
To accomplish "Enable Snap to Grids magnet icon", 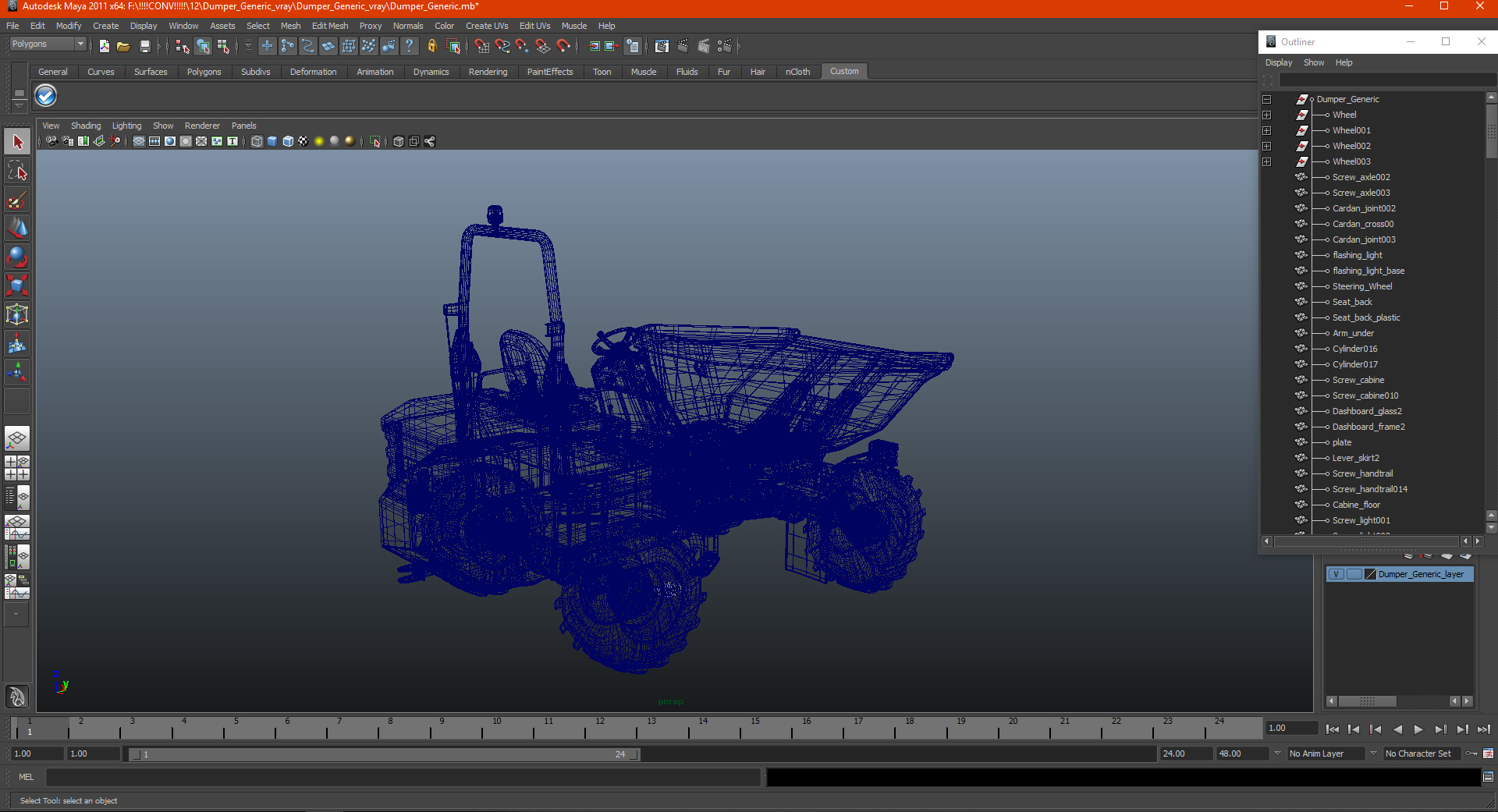I will pos(482,46).
